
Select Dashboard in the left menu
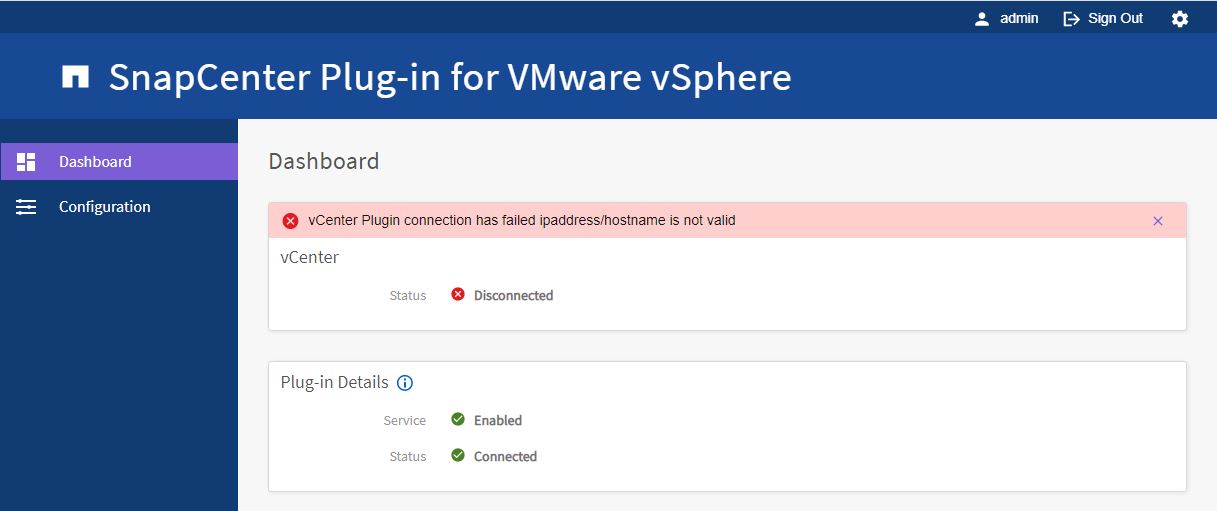click(95, 162)
